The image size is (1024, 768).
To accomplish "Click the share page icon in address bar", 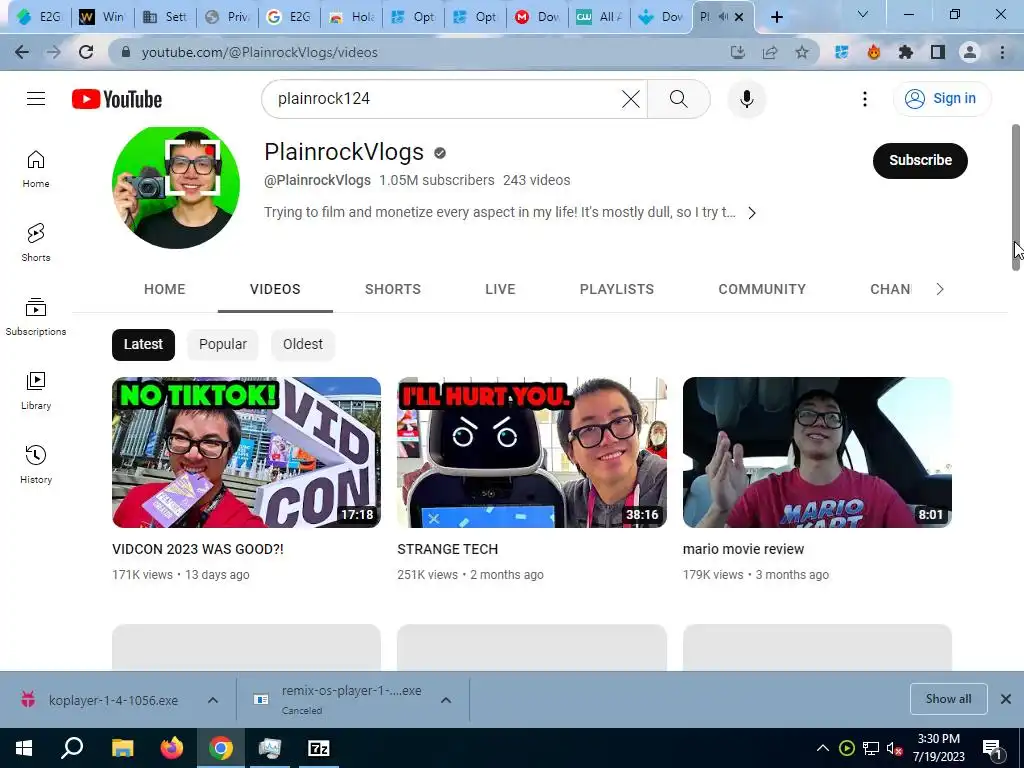I will click(x=770, y=52).
